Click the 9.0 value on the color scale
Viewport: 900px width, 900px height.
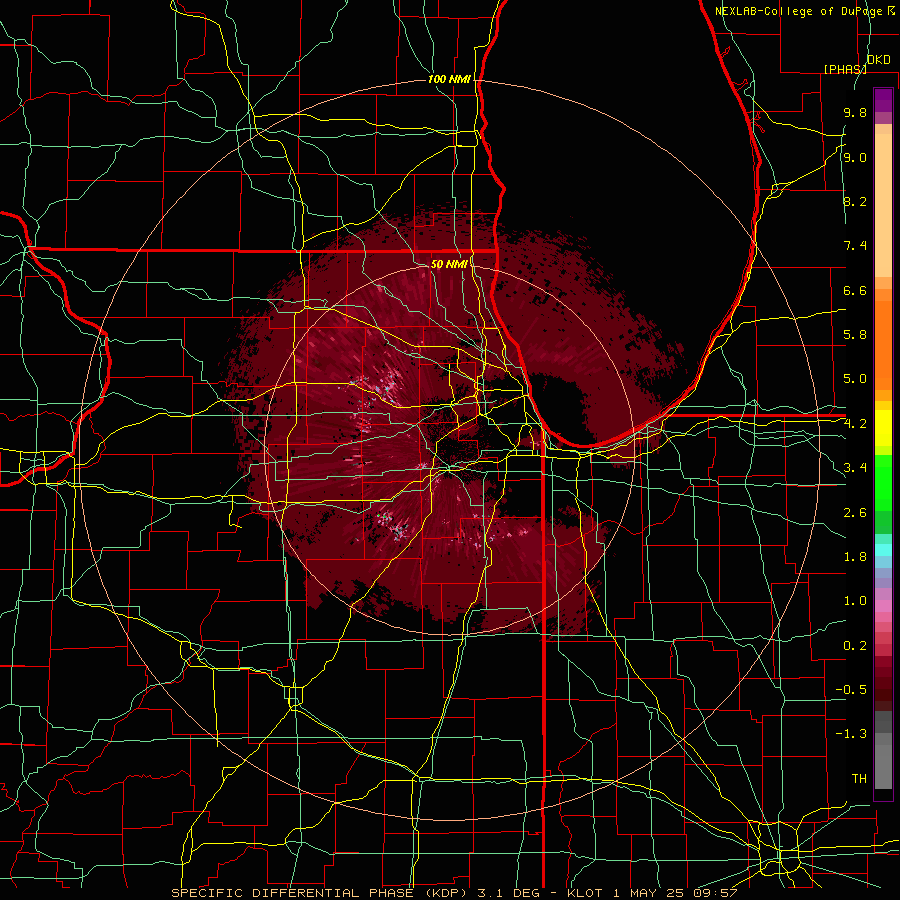point(855,158)
